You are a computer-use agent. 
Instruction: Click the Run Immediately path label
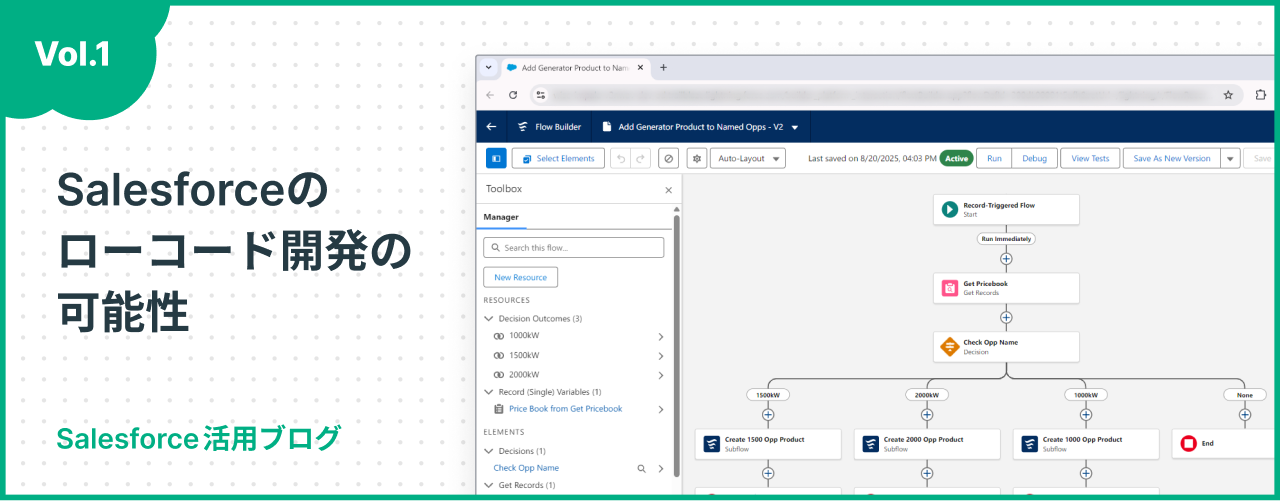pos(1006,239)
